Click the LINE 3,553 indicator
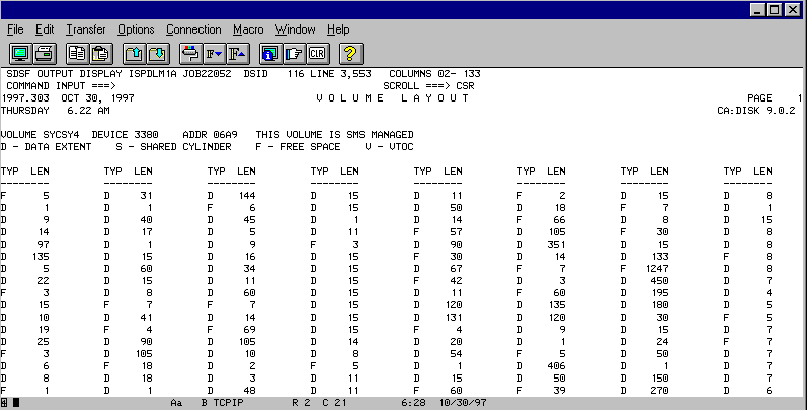Viewport: 807px width, 410px height. [x=341, y=74]
